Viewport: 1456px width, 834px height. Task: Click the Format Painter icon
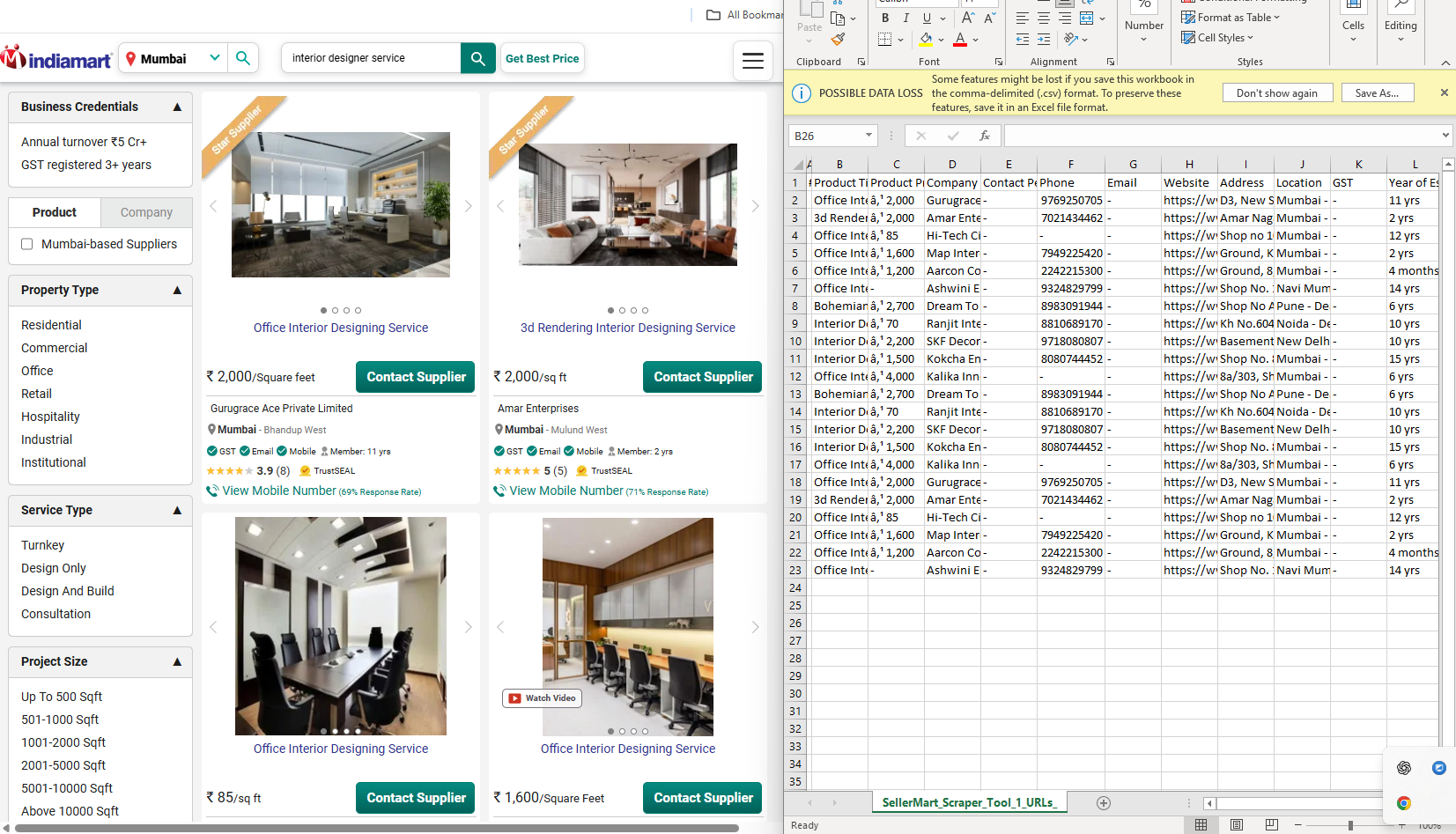[x=838, y=40]
